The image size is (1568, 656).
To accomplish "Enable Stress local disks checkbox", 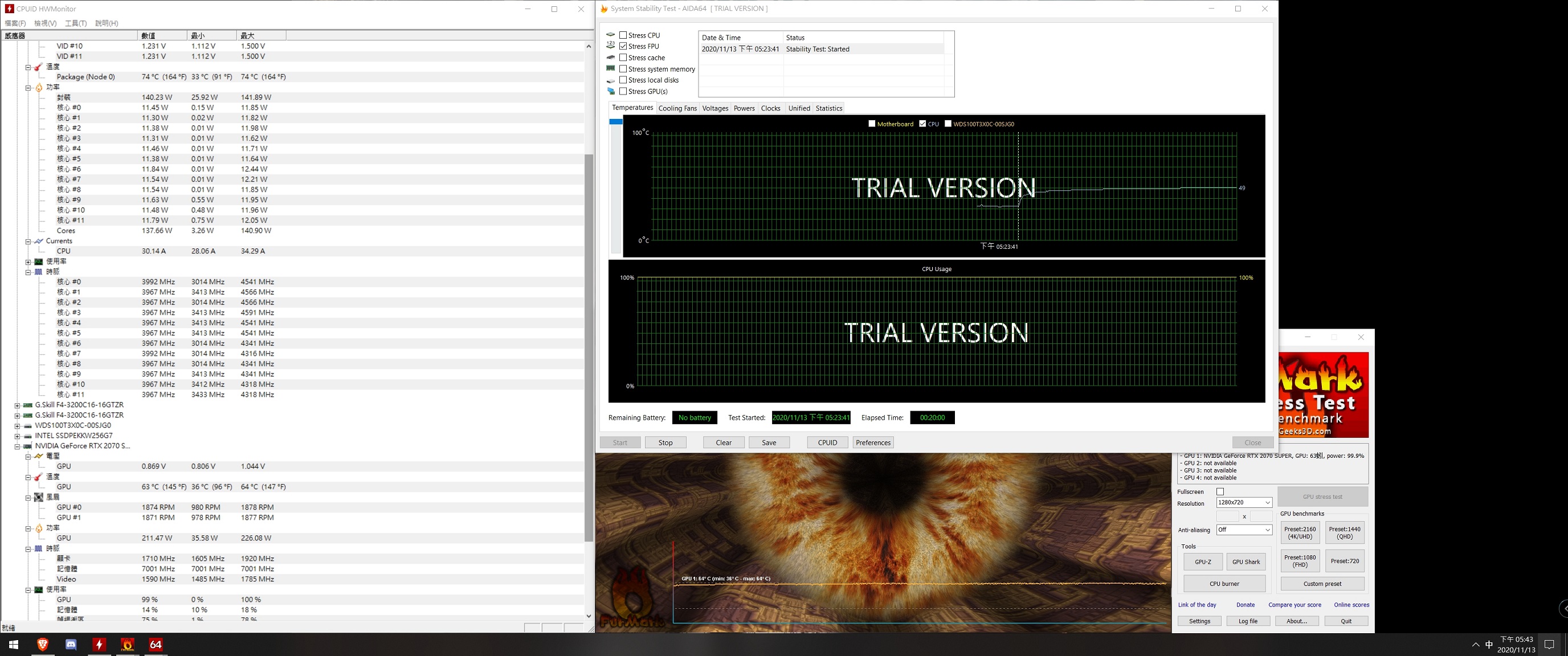I will (623, 80).
